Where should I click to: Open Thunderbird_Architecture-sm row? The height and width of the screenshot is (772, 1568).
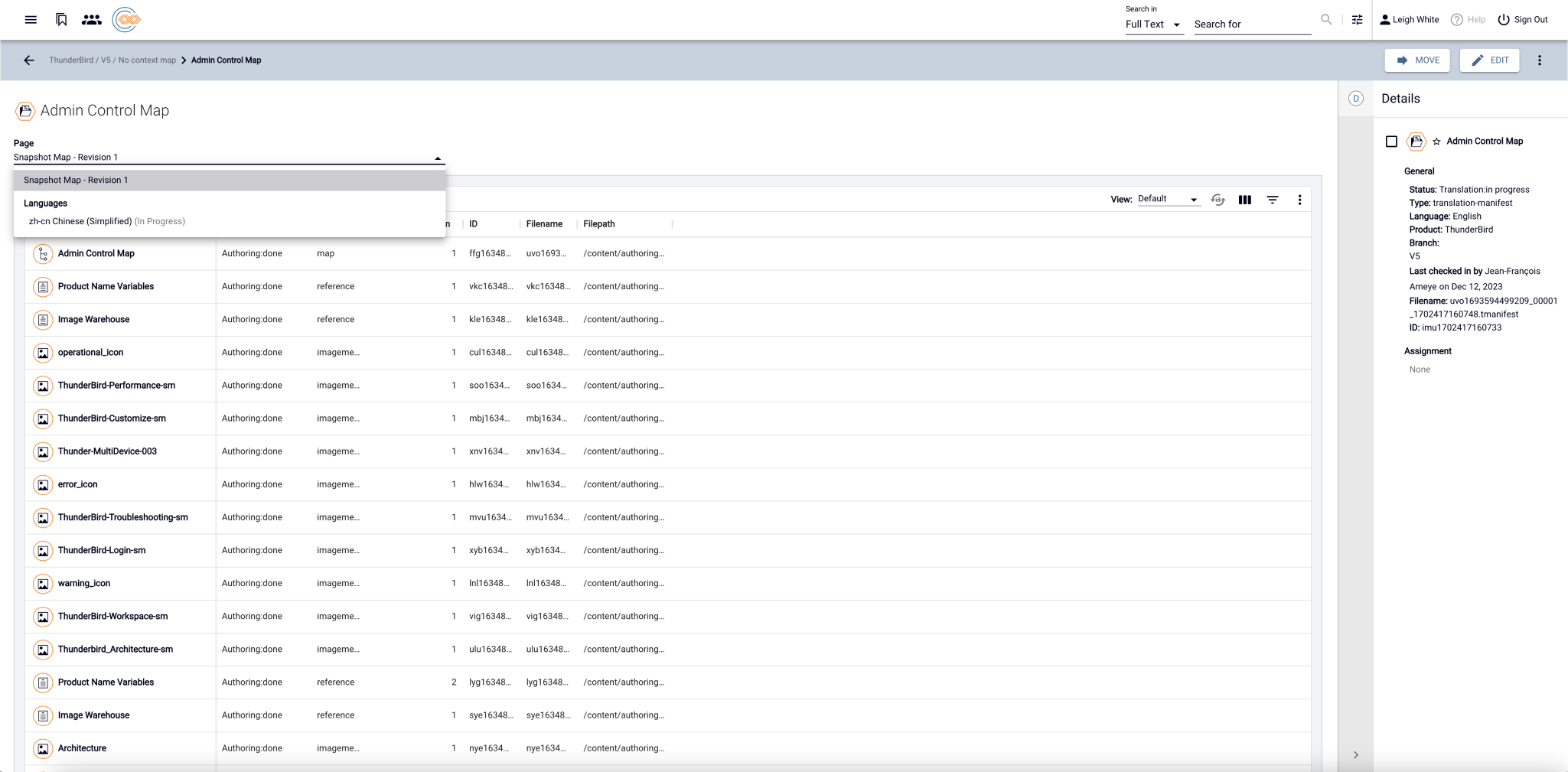[116, 650]
